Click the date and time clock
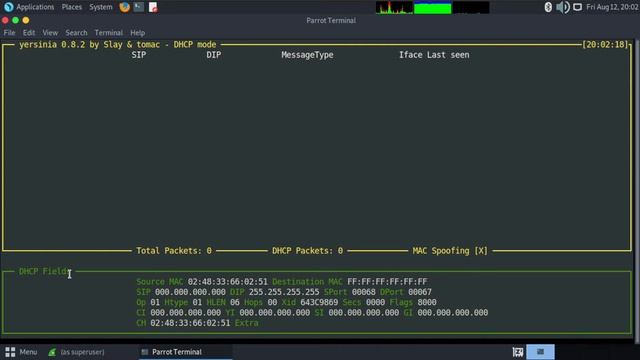Viewport: 640px width, 360px height. [612, 7]
